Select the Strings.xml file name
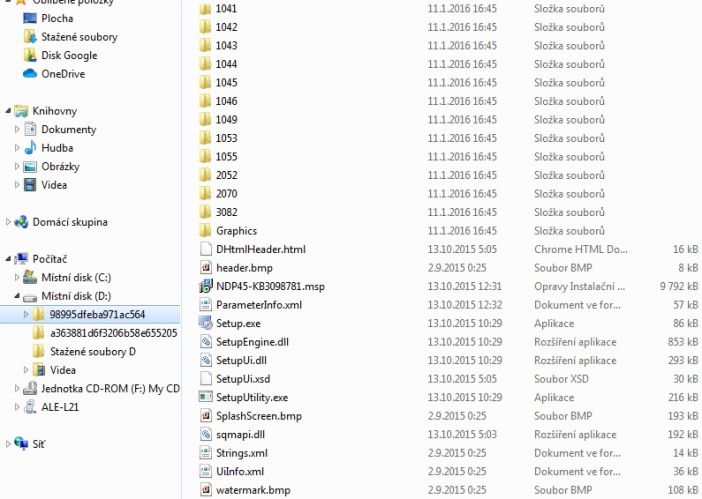 pyautogui.click(x=242, y=453)
